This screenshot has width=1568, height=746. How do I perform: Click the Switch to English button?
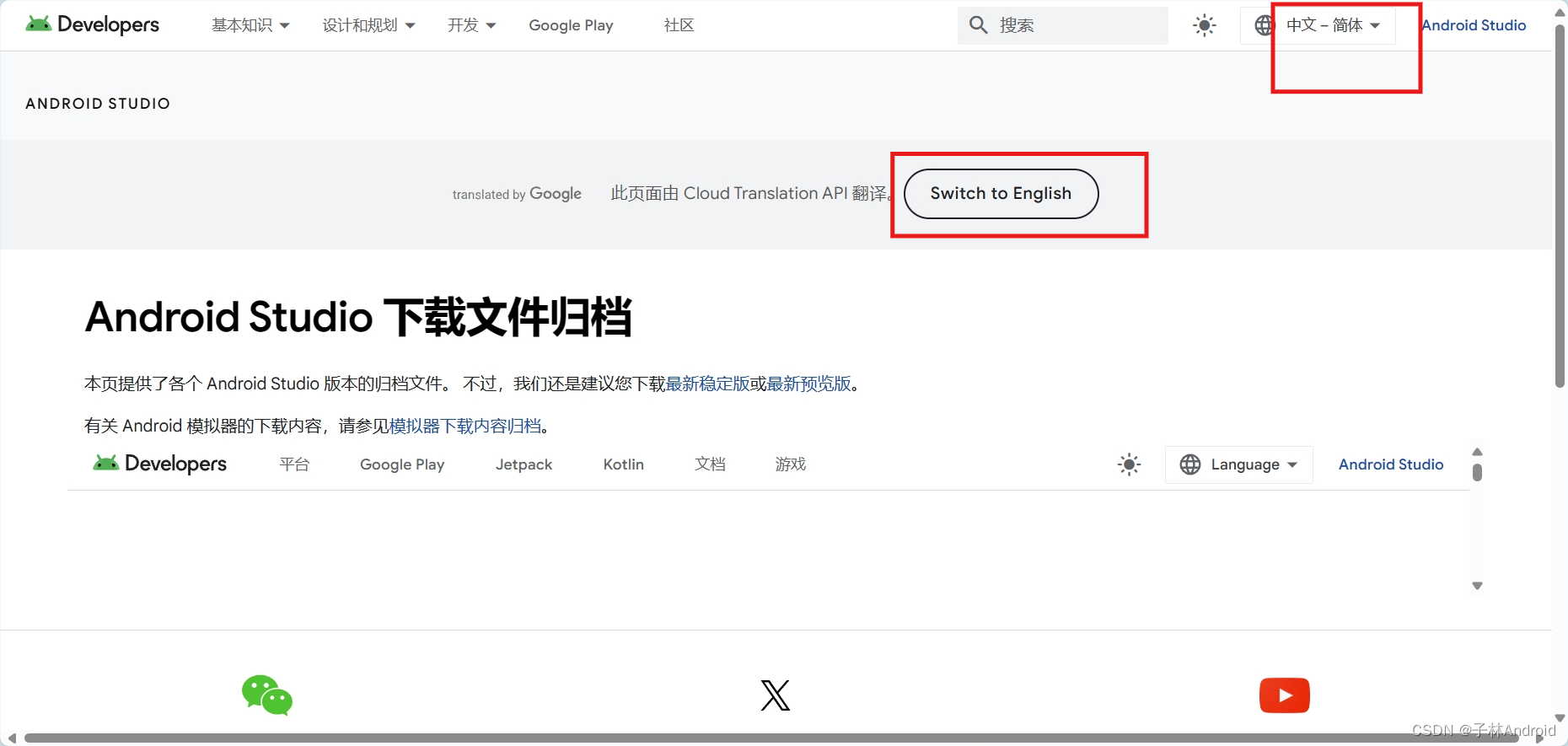tap(1001, 194)
